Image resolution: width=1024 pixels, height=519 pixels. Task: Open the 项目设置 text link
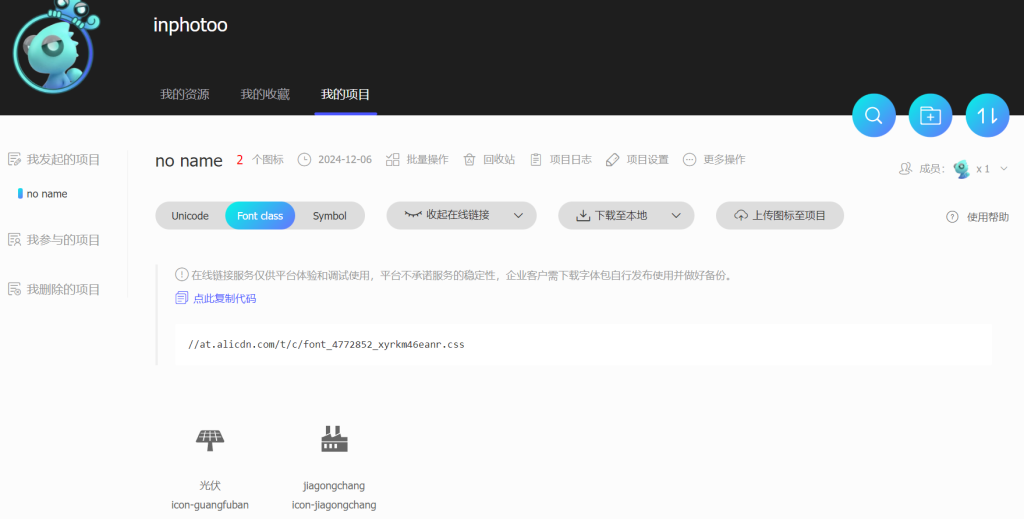648,159
